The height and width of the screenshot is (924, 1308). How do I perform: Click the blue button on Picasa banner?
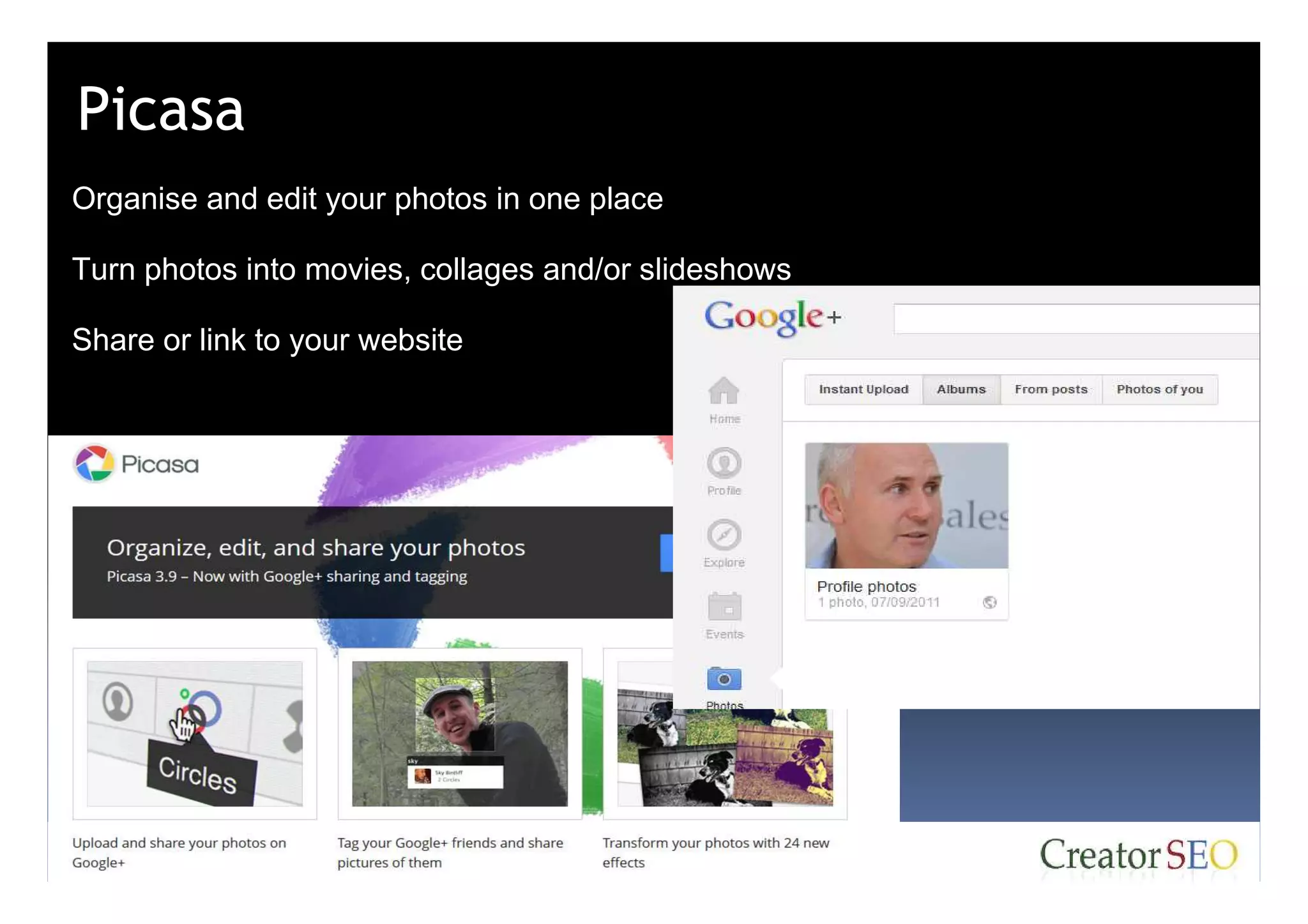pos(666,553)
